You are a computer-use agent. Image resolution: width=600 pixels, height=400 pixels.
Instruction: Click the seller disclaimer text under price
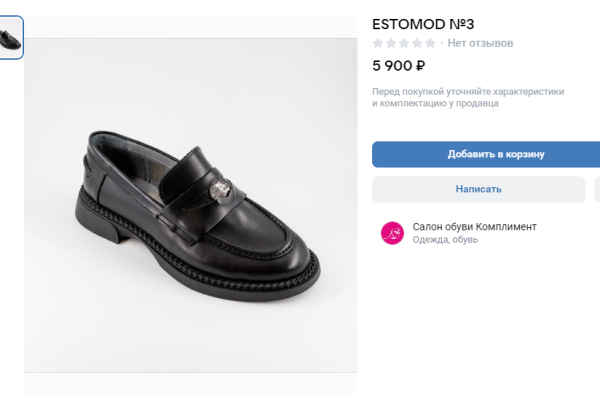[468, 97]
